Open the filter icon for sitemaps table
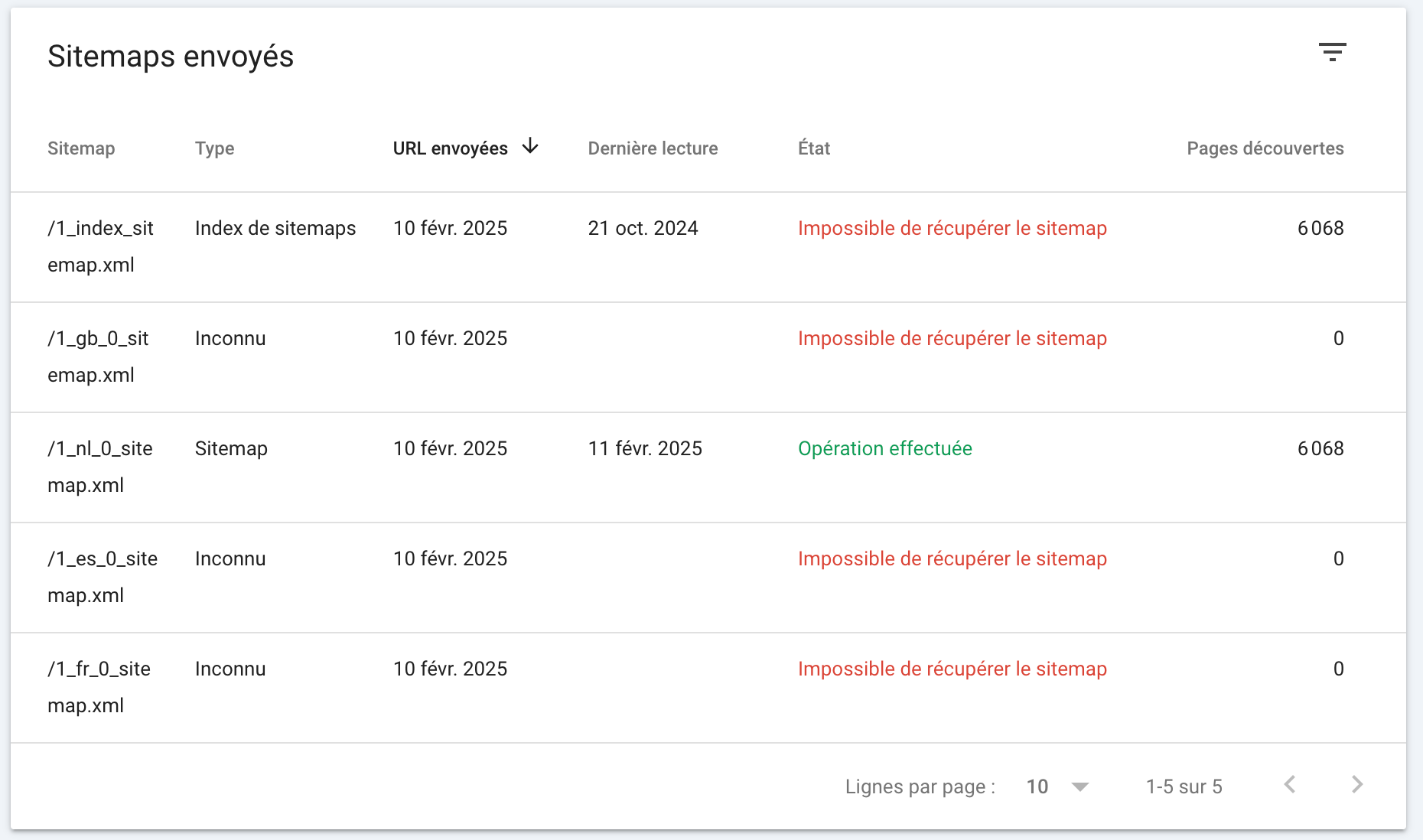Viewport: 1423px width, 840px height. pyautogui.click(x=1332, y=52)
